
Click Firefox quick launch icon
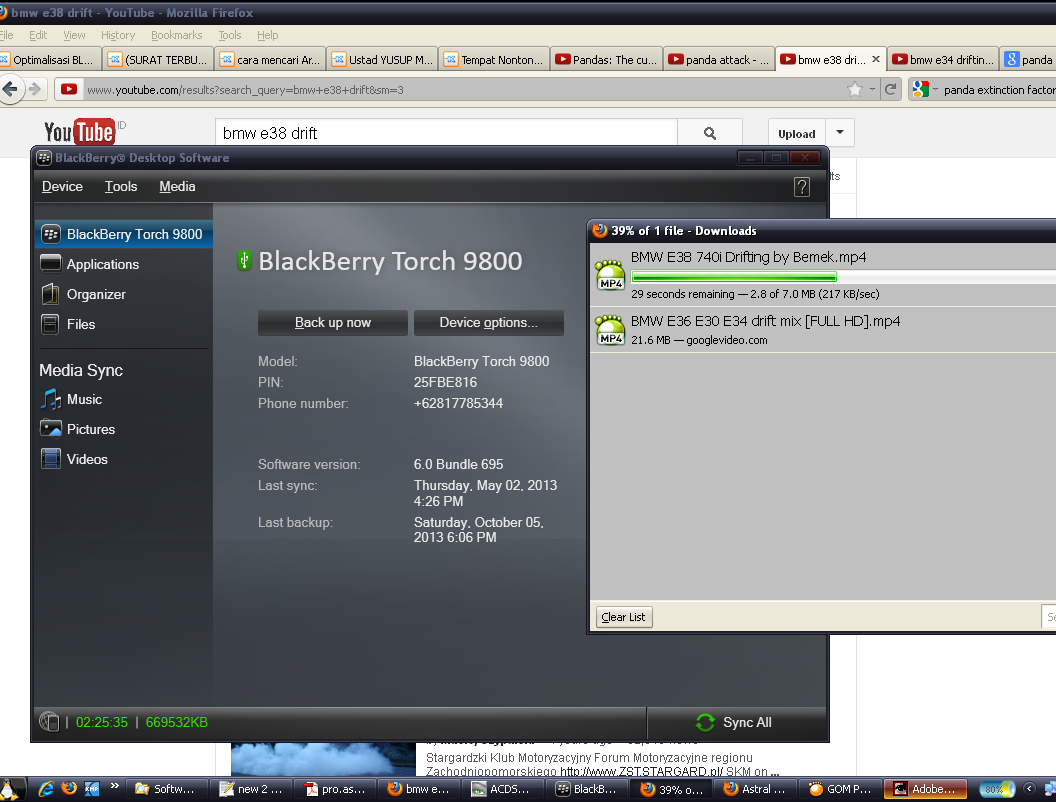coord(69,789)
